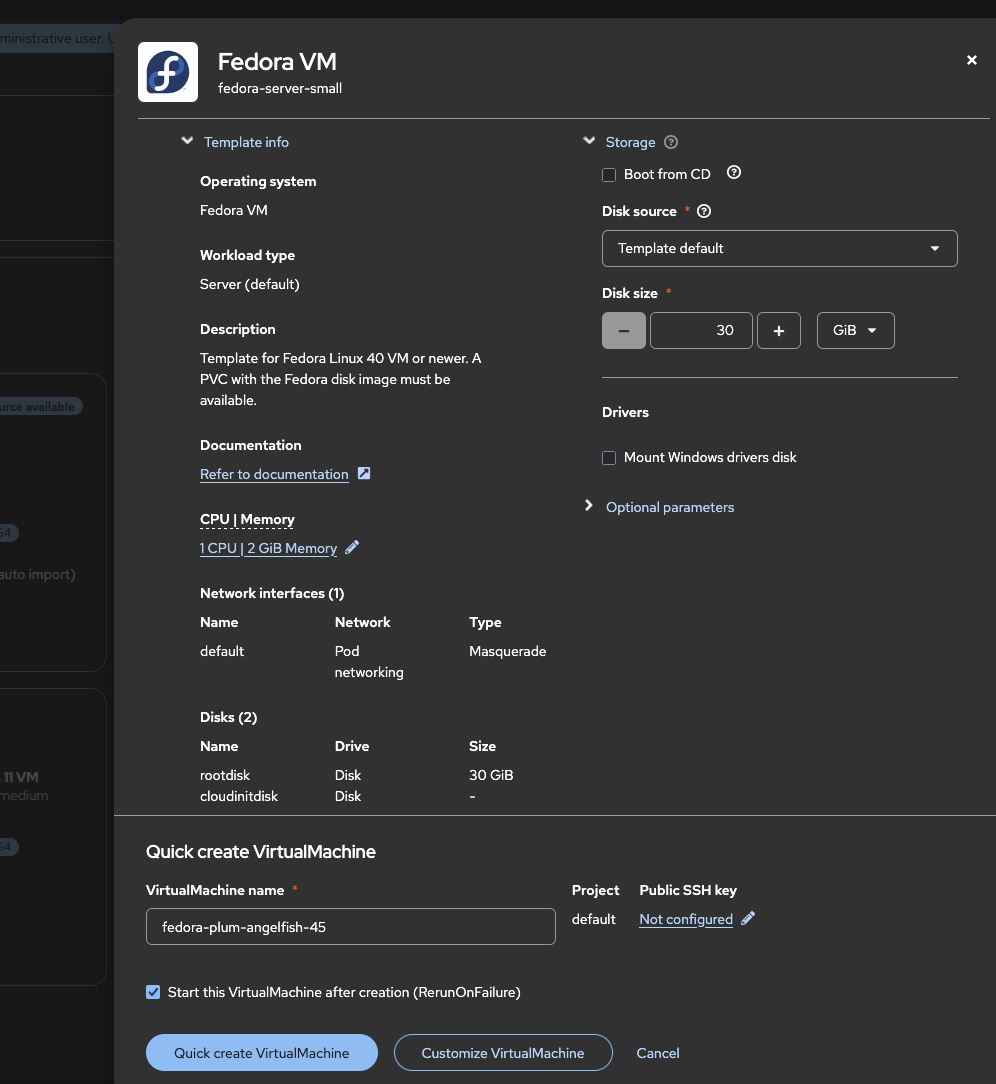Screen dimensions: 996x1084
Task: Open the GiB unit dropdown
Action: coord(856,330)
